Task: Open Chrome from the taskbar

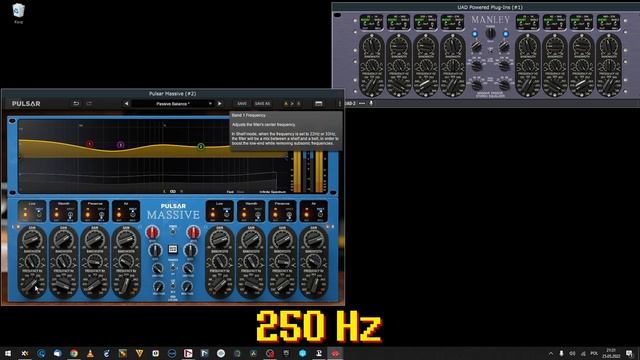Action: pos(73,353)
